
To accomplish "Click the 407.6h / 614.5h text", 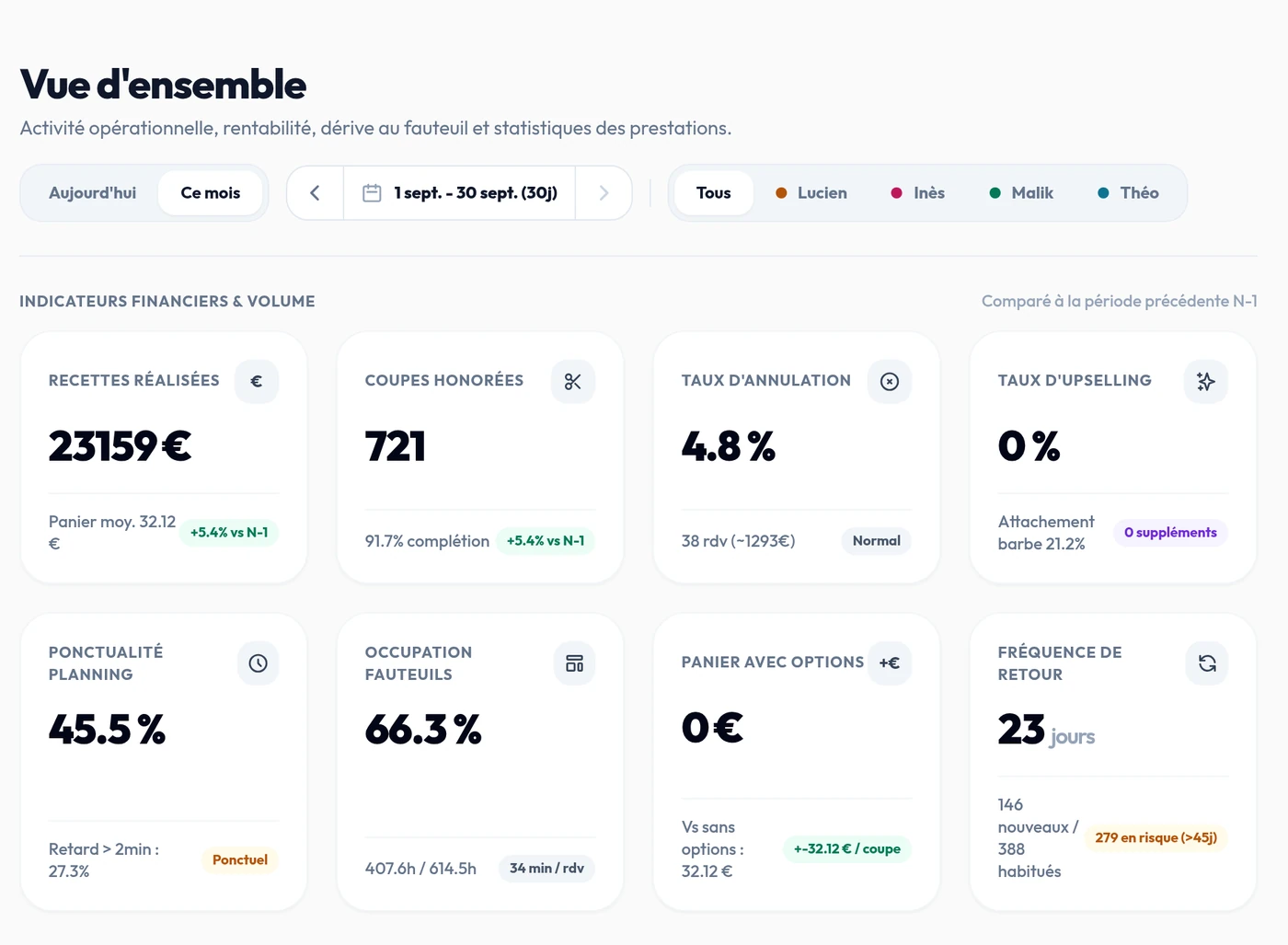I will click(421, 869).
